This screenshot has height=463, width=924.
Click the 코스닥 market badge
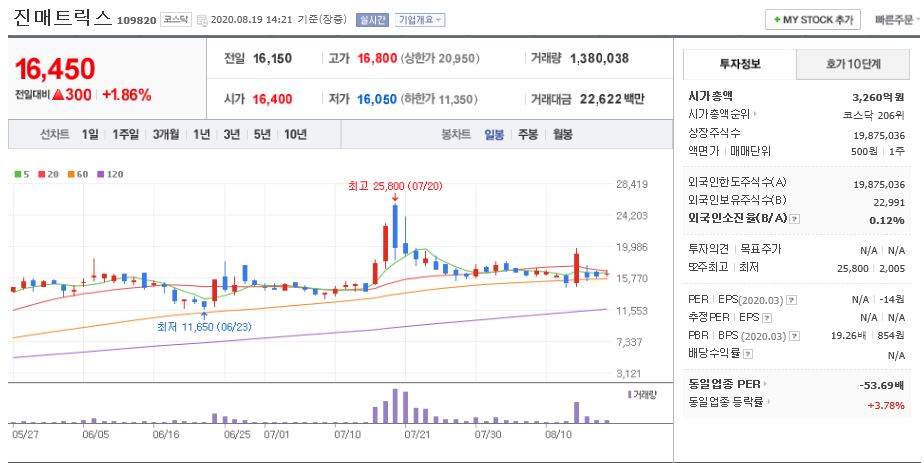tap(176, 19)
